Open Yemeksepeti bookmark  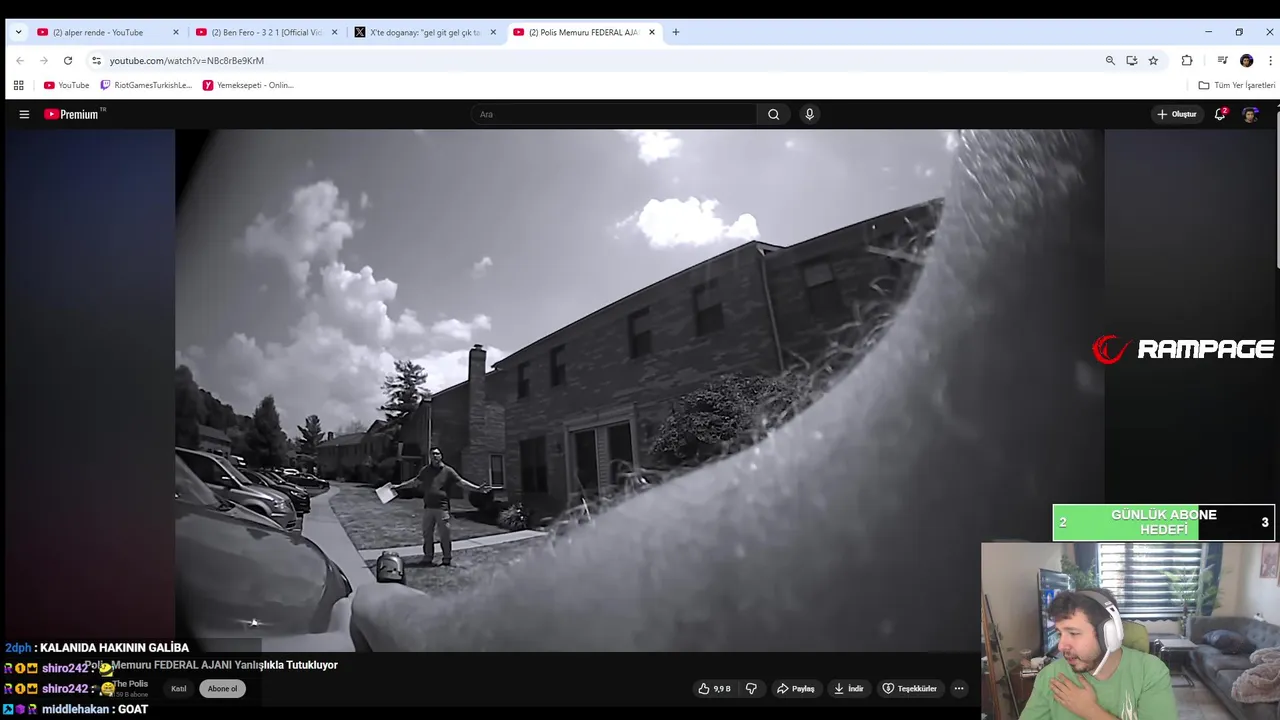pyautogui.click(x=248, y=85)
